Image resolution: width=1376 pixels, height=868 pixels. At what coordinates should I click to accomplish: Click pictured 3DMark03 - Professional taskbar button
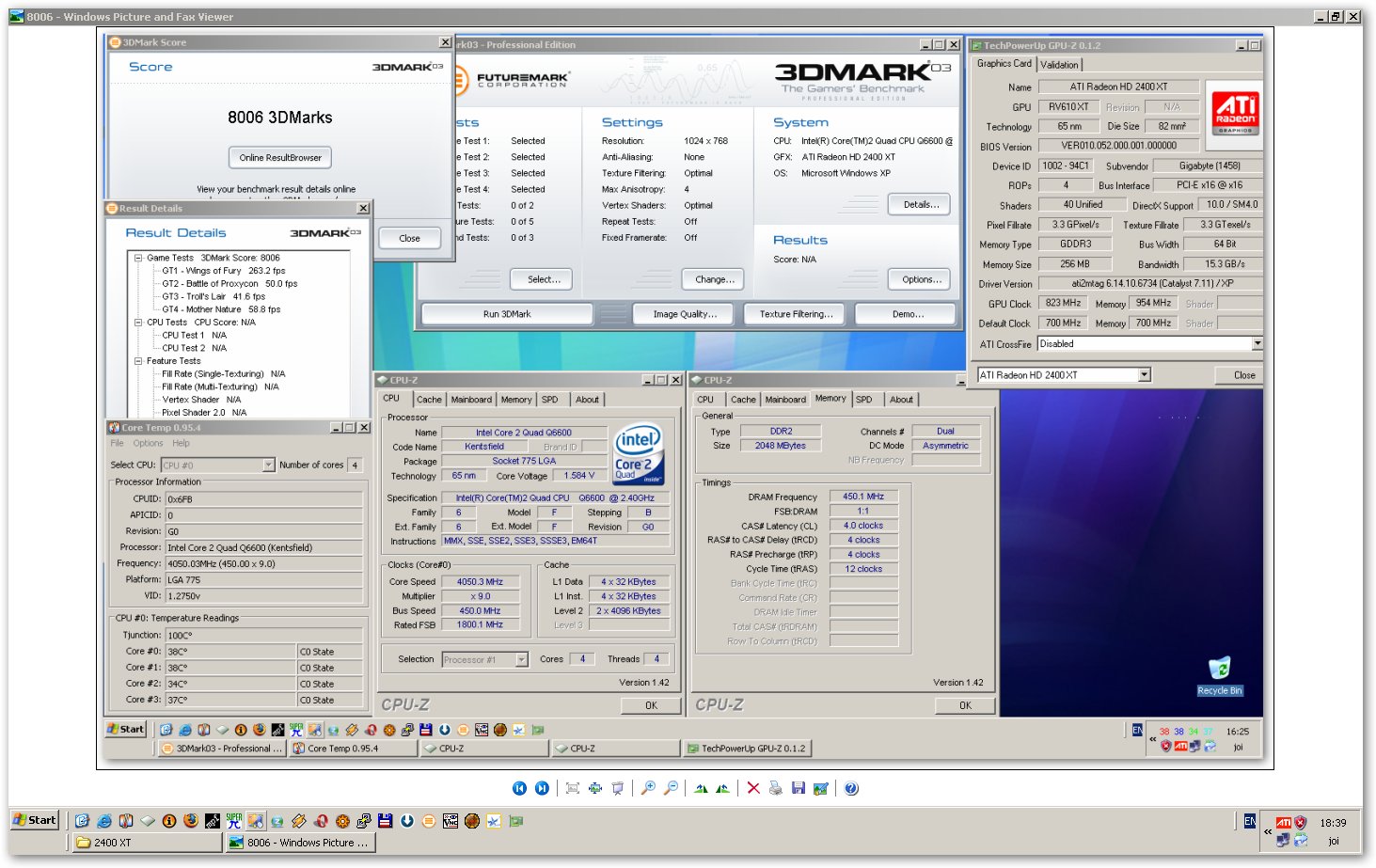[x=221, y=749]
